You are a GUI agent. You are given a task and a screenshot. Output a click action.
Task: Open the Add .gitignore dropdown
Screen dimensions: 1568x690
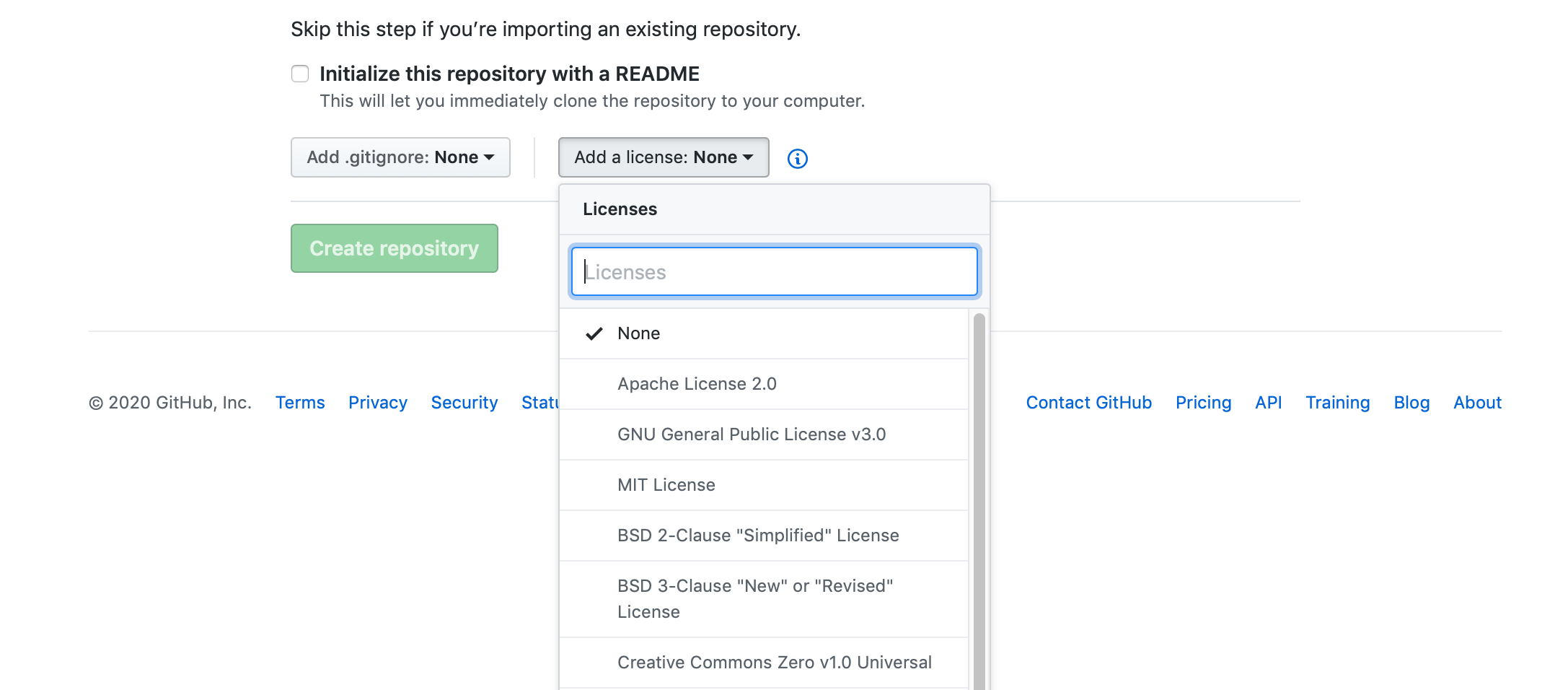click(x=400, y=157)
